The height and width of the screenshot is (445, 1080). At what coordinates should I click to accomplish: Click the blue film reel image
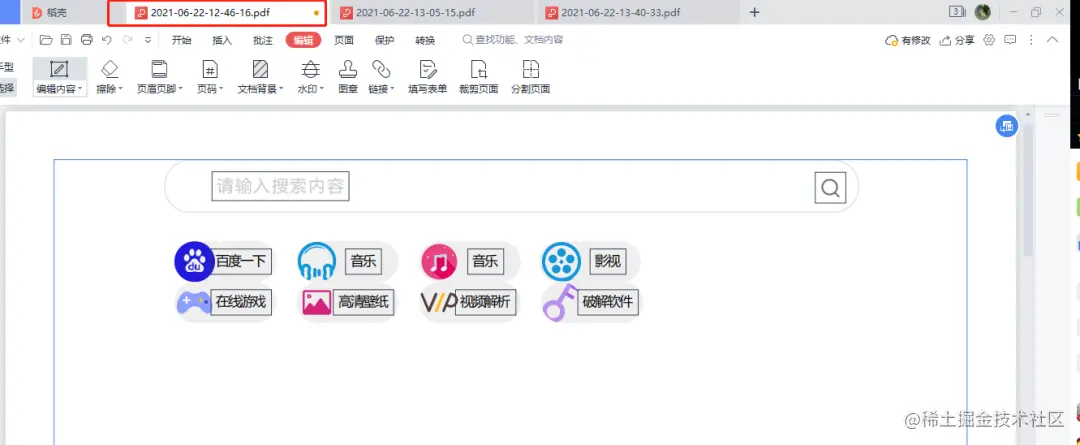click(x=561, y=262)
